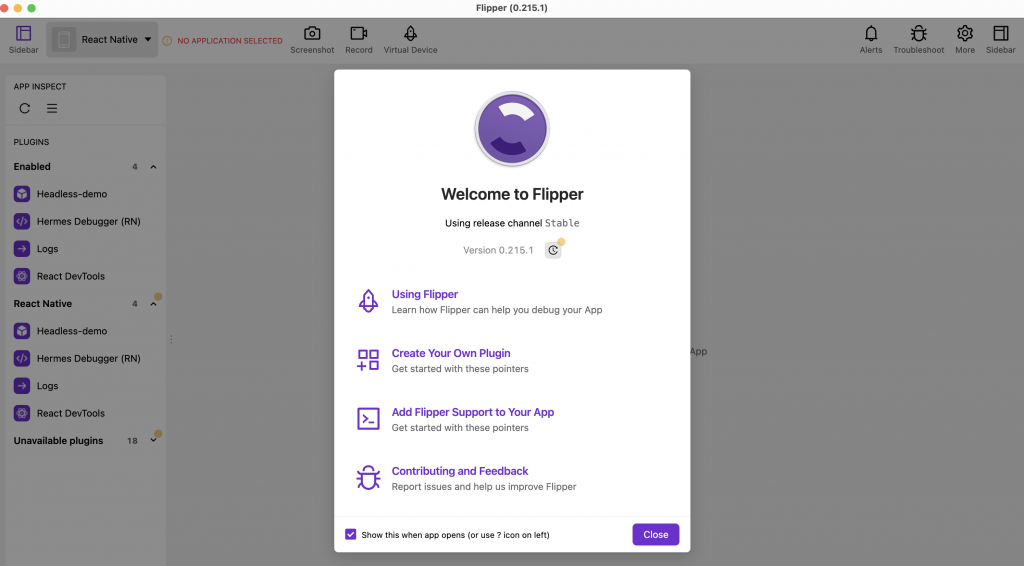Click the rocket icon beside Using Flipper

coord(368,301)
